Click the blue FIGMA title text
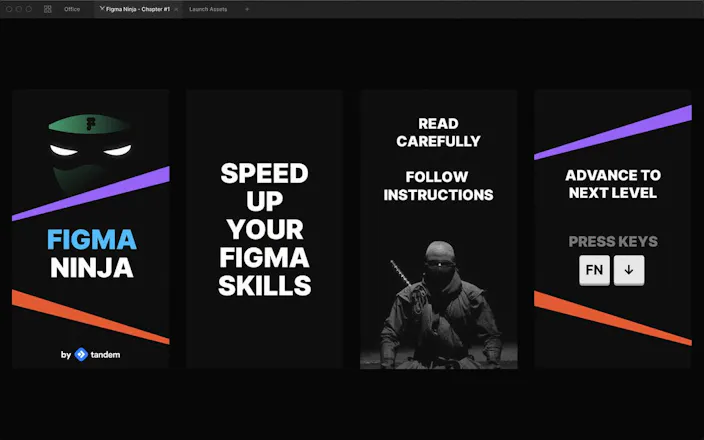This screenshot has height=440, width=704. [92, 239]
